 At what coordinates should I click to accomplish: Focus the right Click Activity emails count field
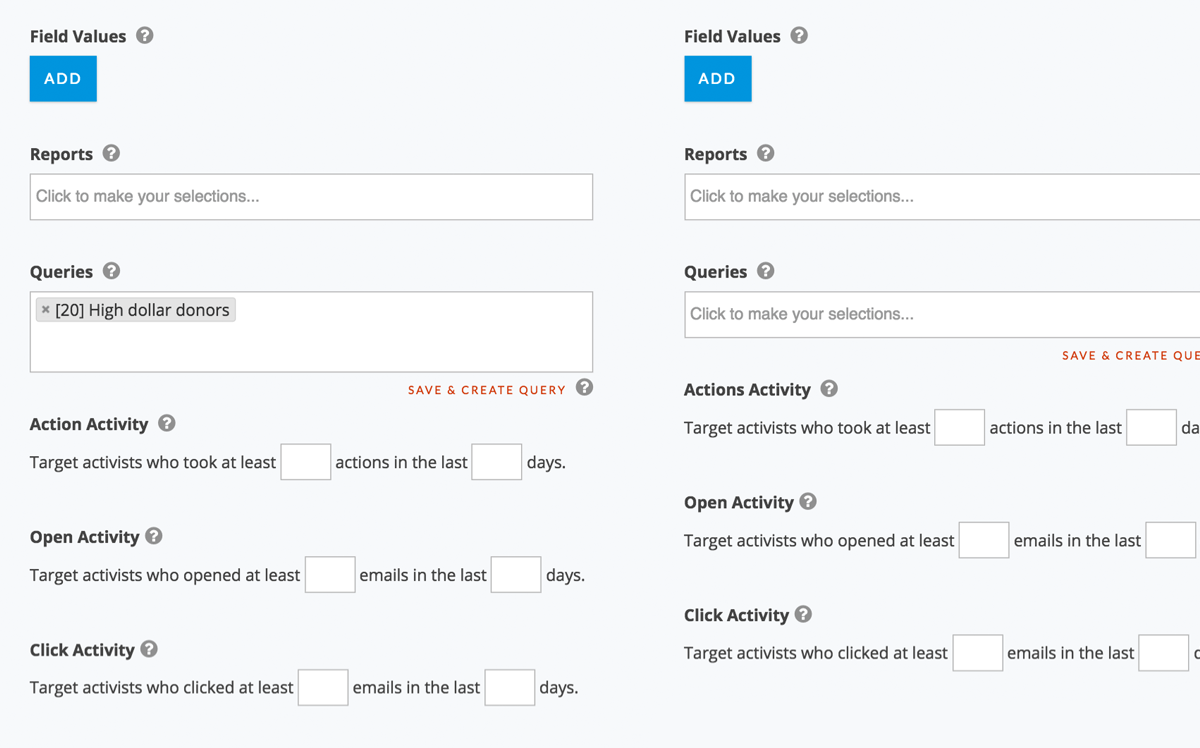point(977,653)
